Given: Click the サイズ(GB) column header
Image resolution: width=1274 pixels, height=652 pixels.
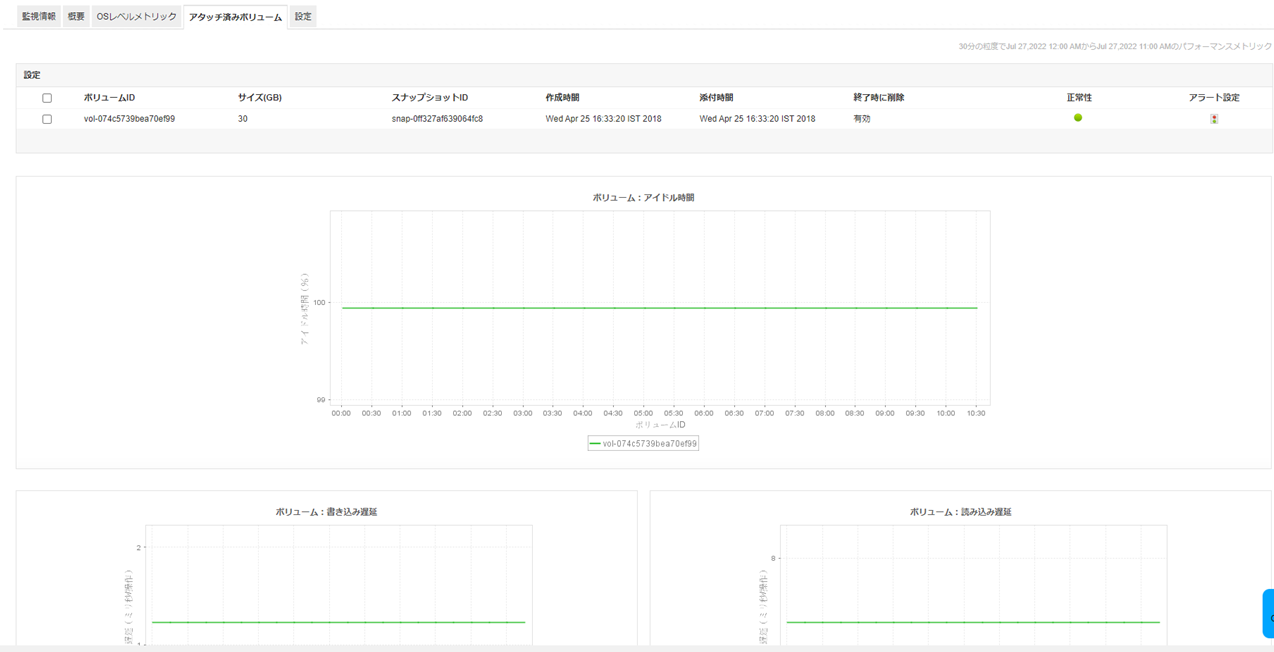Looking at the screenshot, I should coord(259,98).
